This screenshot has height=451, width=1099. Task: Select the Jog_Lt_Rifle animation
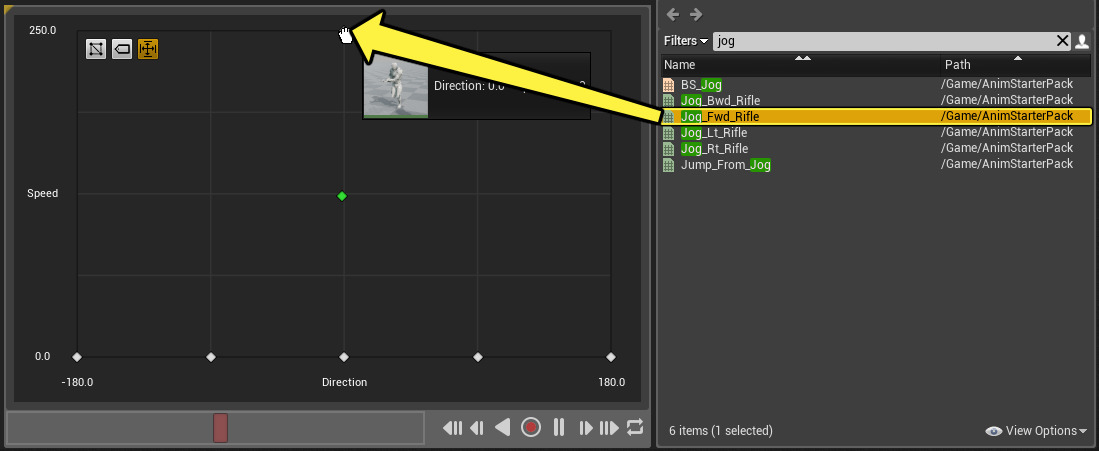714,133
